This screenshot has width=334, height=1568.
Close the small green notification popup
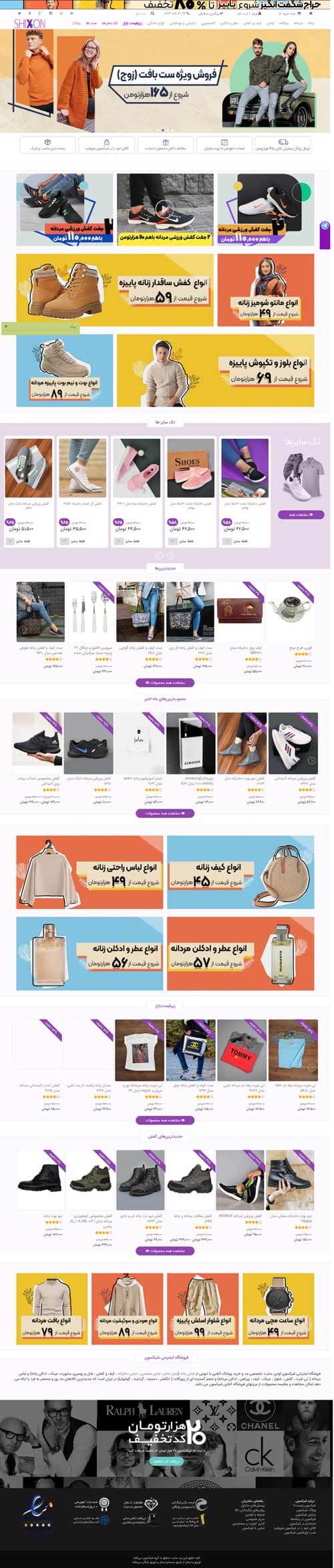(6, 327)
